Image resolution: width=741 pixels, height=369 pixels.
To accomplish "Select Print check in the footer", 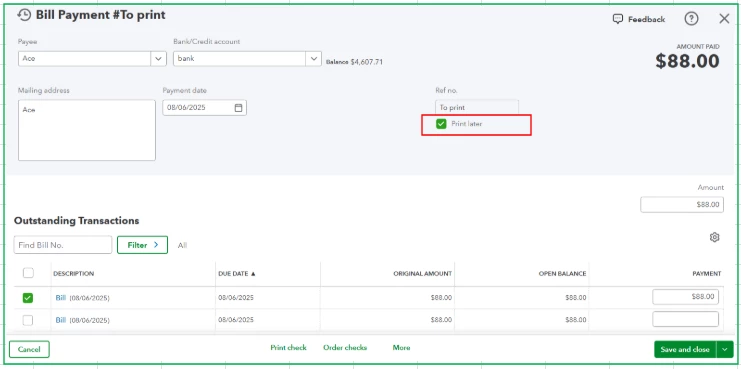I will pyautogui.click(x=288, y=348).
